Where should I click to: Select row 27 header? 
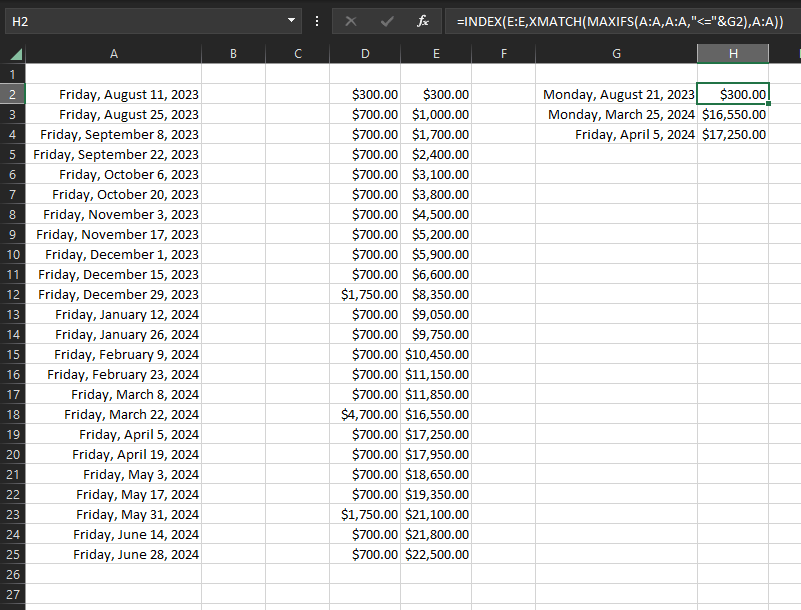[13, 595]
